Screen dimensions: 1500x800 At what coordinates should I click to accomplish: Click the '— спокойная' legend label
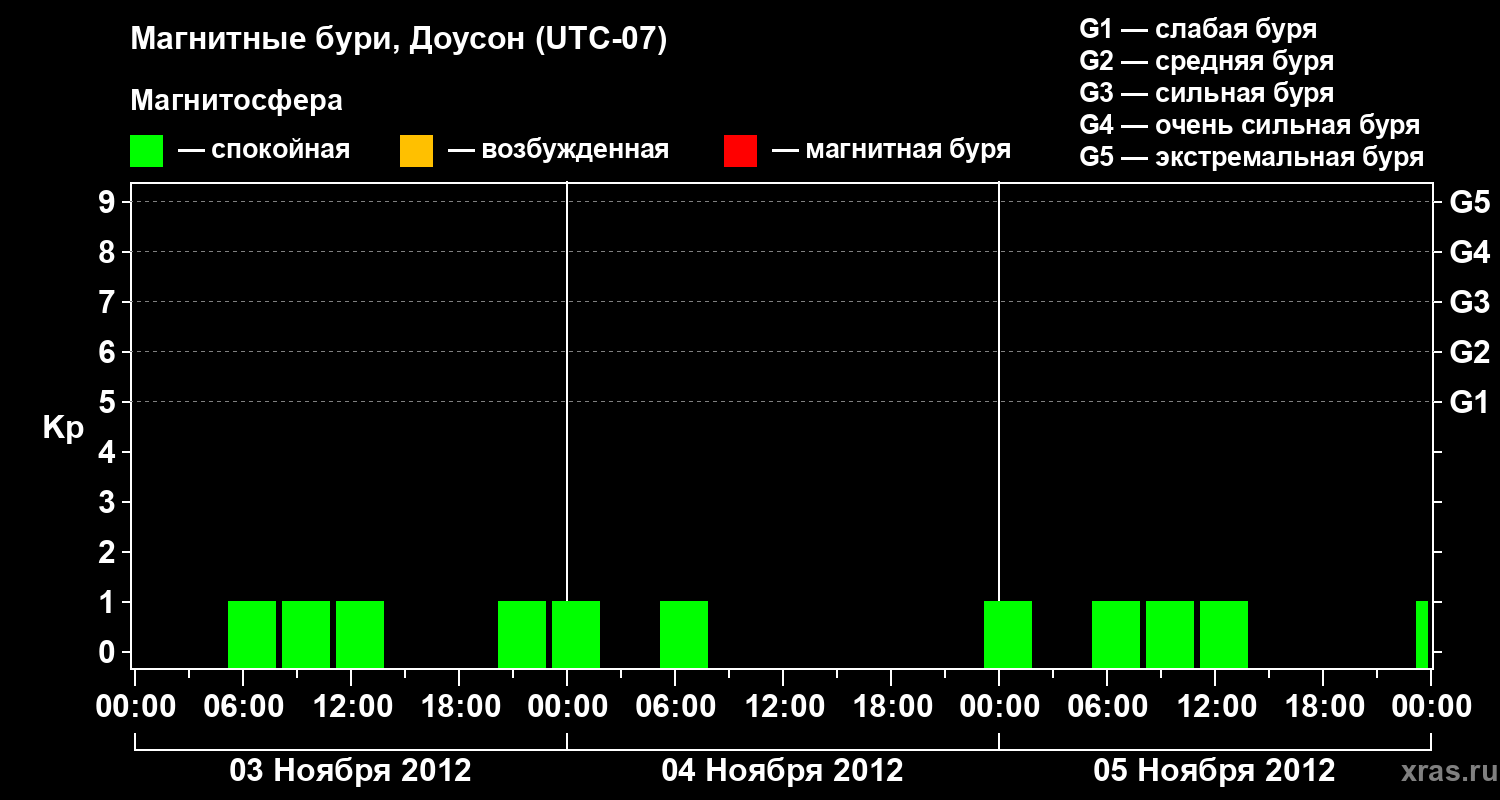tap(264, 150)
